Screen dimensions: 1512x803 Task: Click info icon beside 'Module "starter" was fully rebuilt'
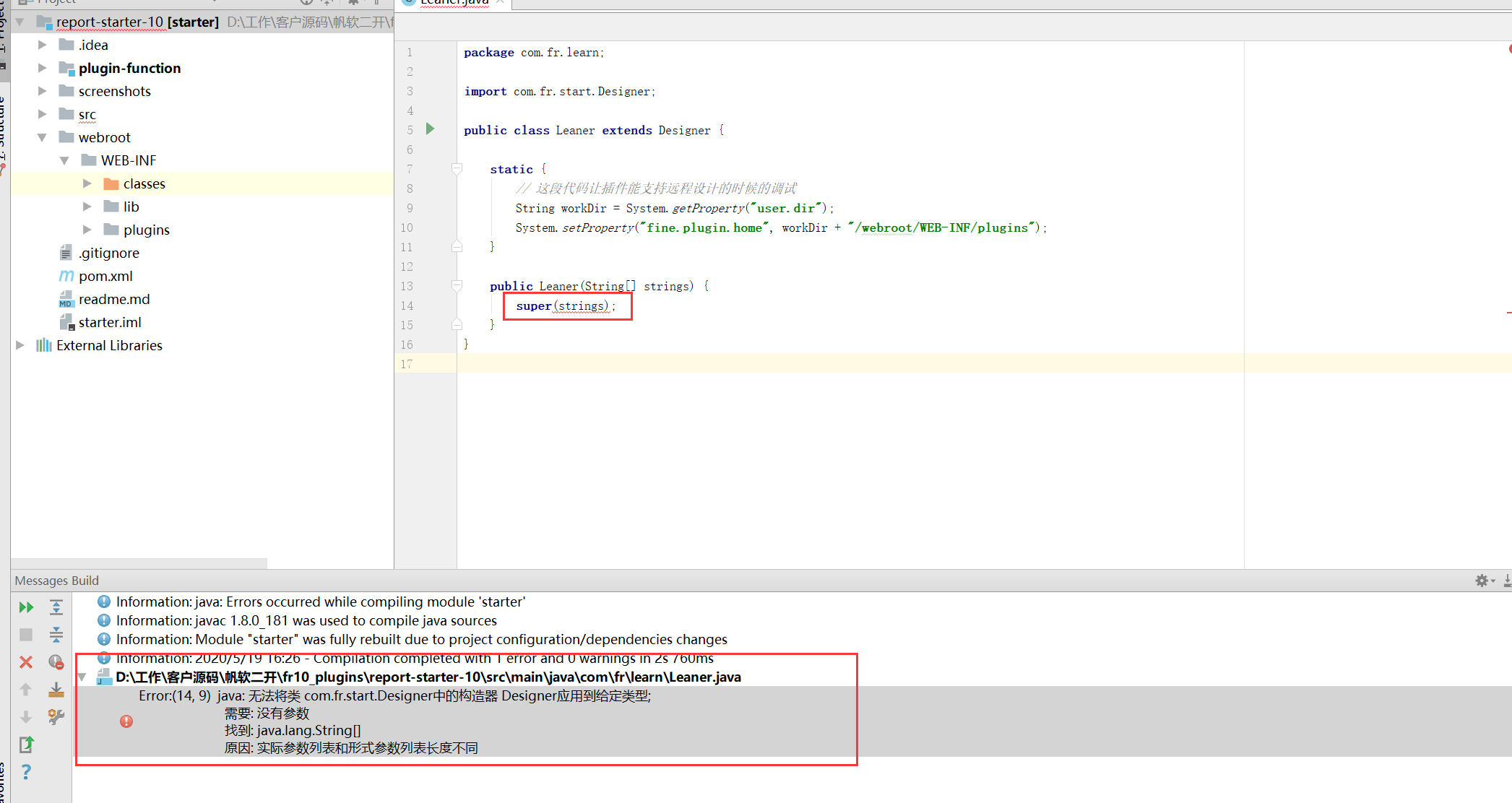click(x=104, y=639)
